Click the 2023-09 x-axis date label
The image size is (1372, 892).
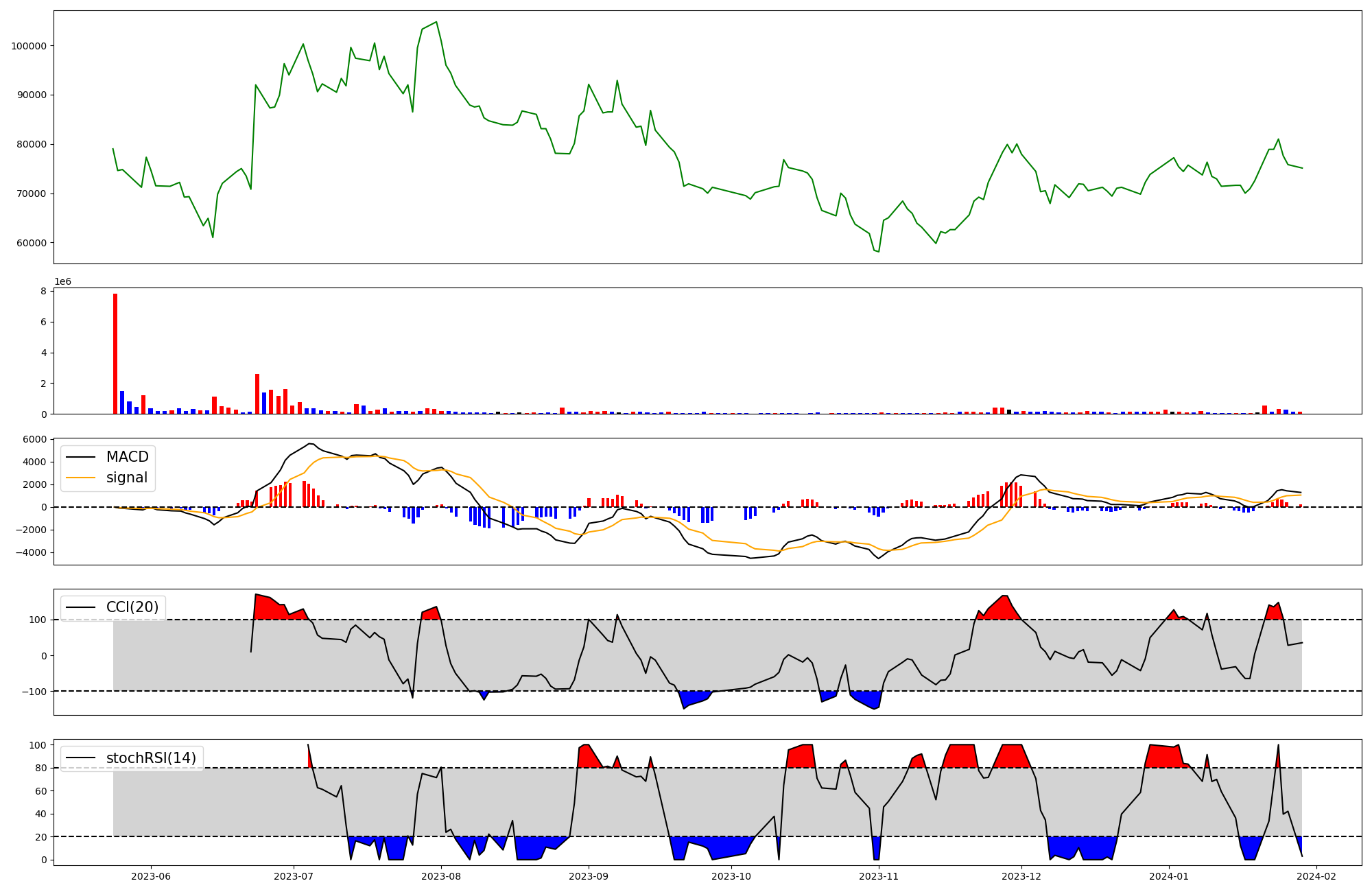click(589, 876)
